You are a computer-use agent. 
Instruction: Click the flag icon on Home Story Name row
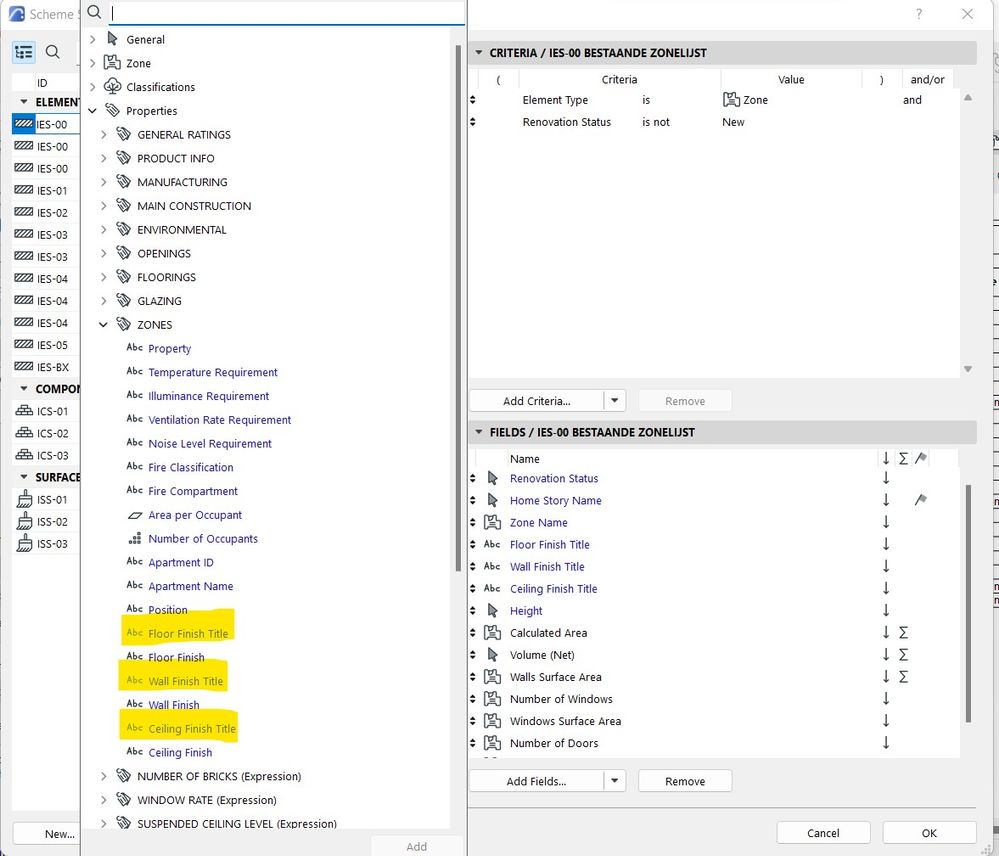pyautogui.click(x=921, y=500)
